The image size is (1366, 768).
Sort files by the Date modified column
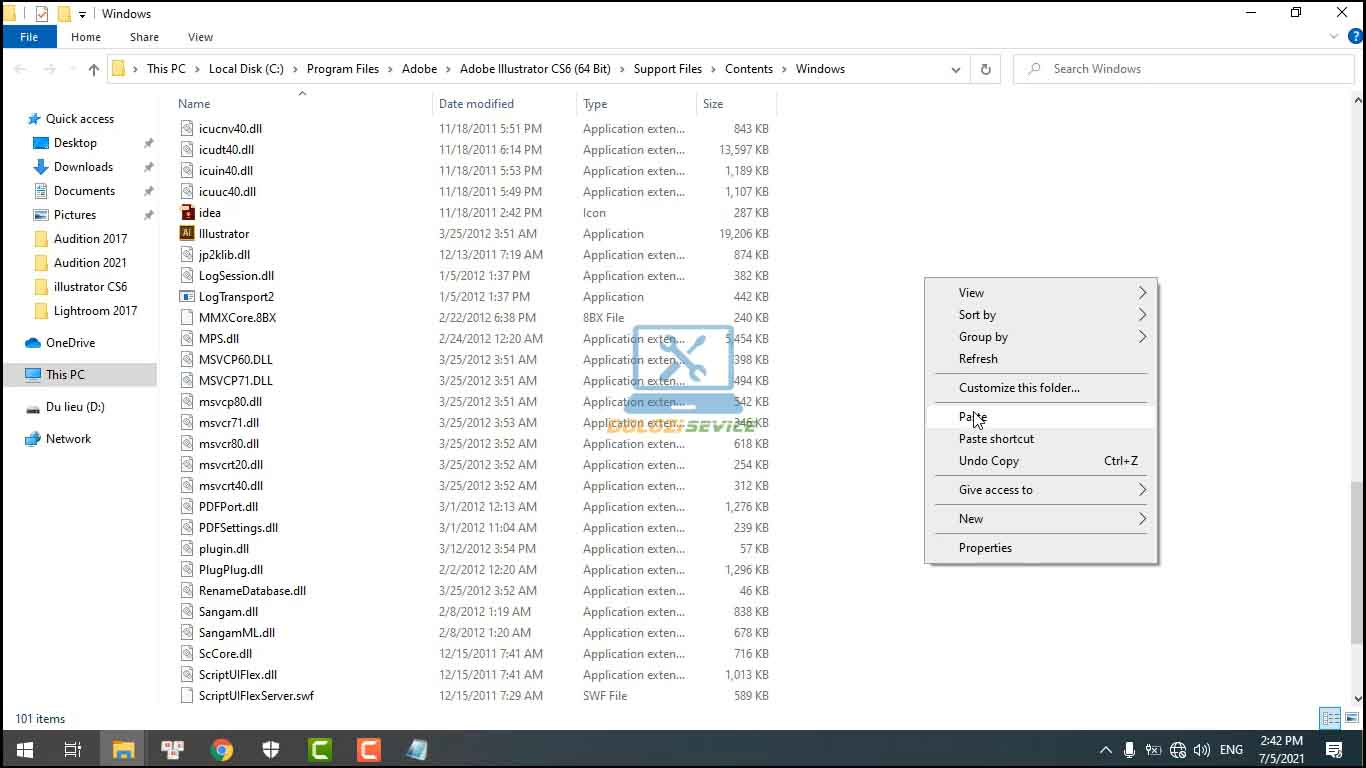click(x=476, y=104)
